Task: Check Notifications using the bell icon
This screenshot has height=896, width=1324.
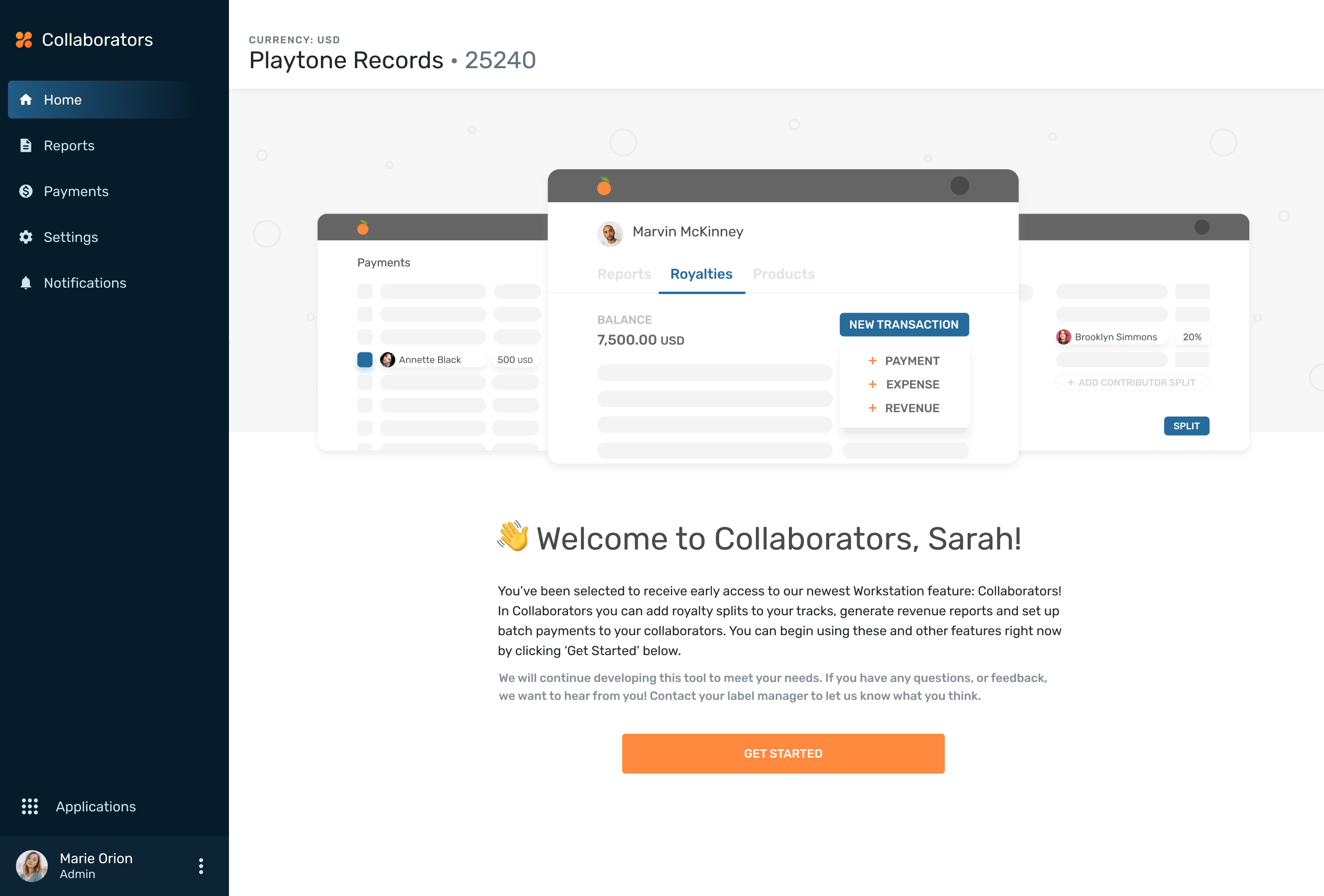Action: pos(26,283)
